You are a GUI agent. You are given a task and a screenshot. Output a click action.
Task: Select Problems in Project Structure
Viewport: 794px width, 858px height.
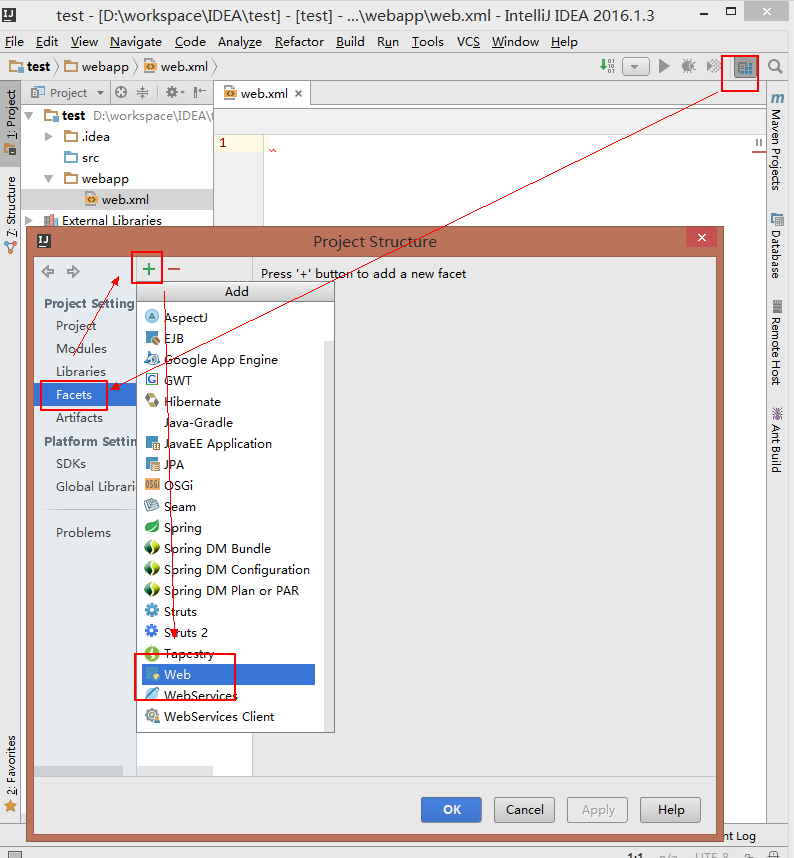coord(83,532)
